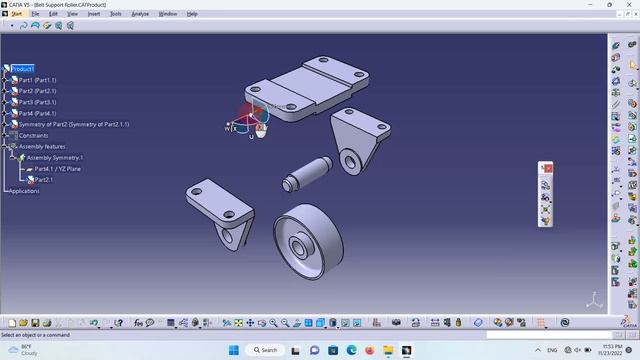Select the Pan view tool
The image size is (640, 360).
point(250,323)
